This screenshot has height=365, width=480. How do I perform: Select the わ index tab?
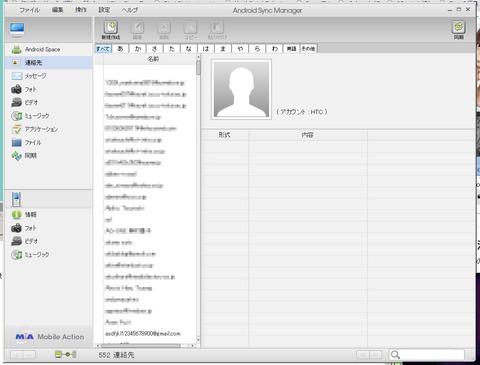tap(275, 49)
